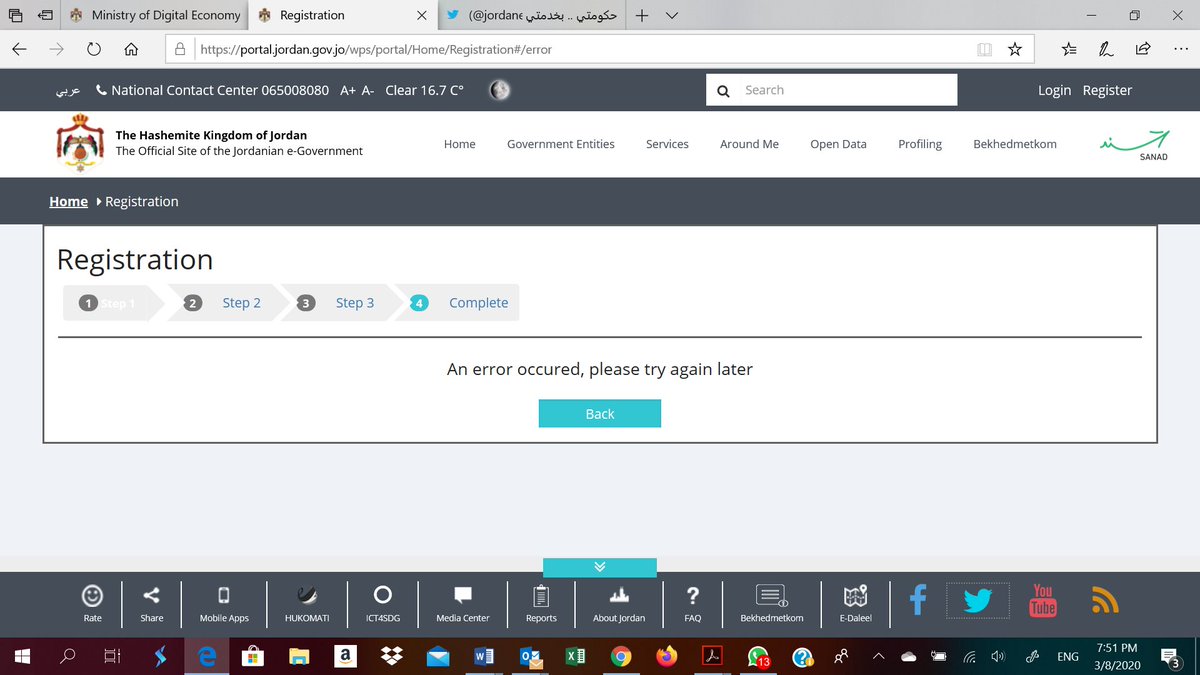Click the SANAD logo
1200x675 pixels.
1134,144
